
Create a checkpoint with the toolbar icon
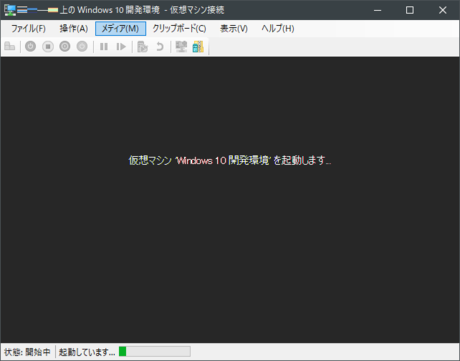(x=142, y=46)
